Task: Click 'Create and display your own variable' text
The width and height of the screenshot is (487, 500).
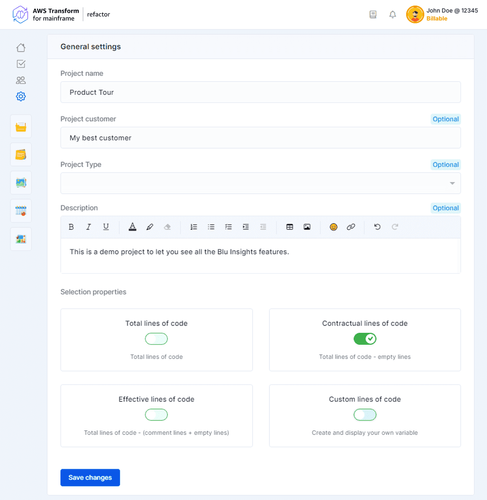Action: [x=365, y=433]
